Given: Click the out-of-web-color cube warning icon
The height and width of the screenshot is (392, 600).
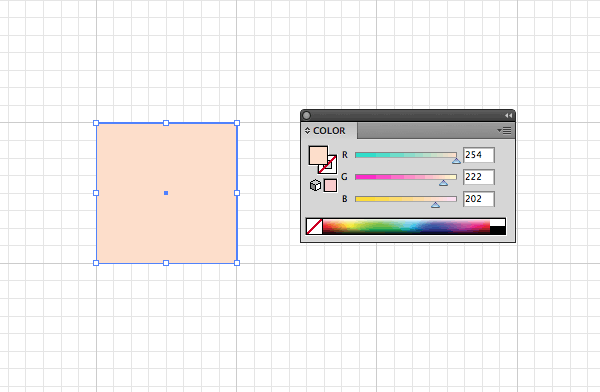Looking at the screenshot, I should (x=315, y=185).
